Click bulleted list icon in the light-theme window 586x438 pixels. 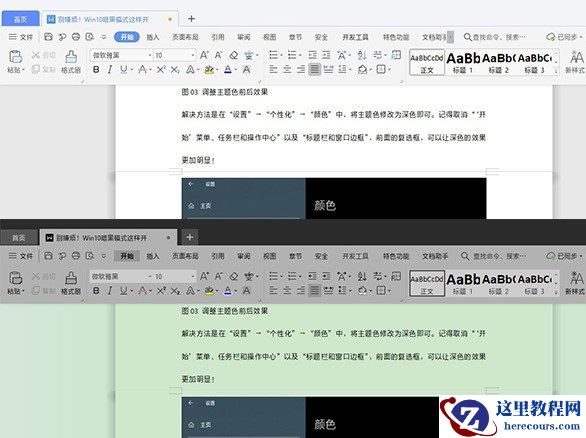pyautogui.click(x=274, y=55)
